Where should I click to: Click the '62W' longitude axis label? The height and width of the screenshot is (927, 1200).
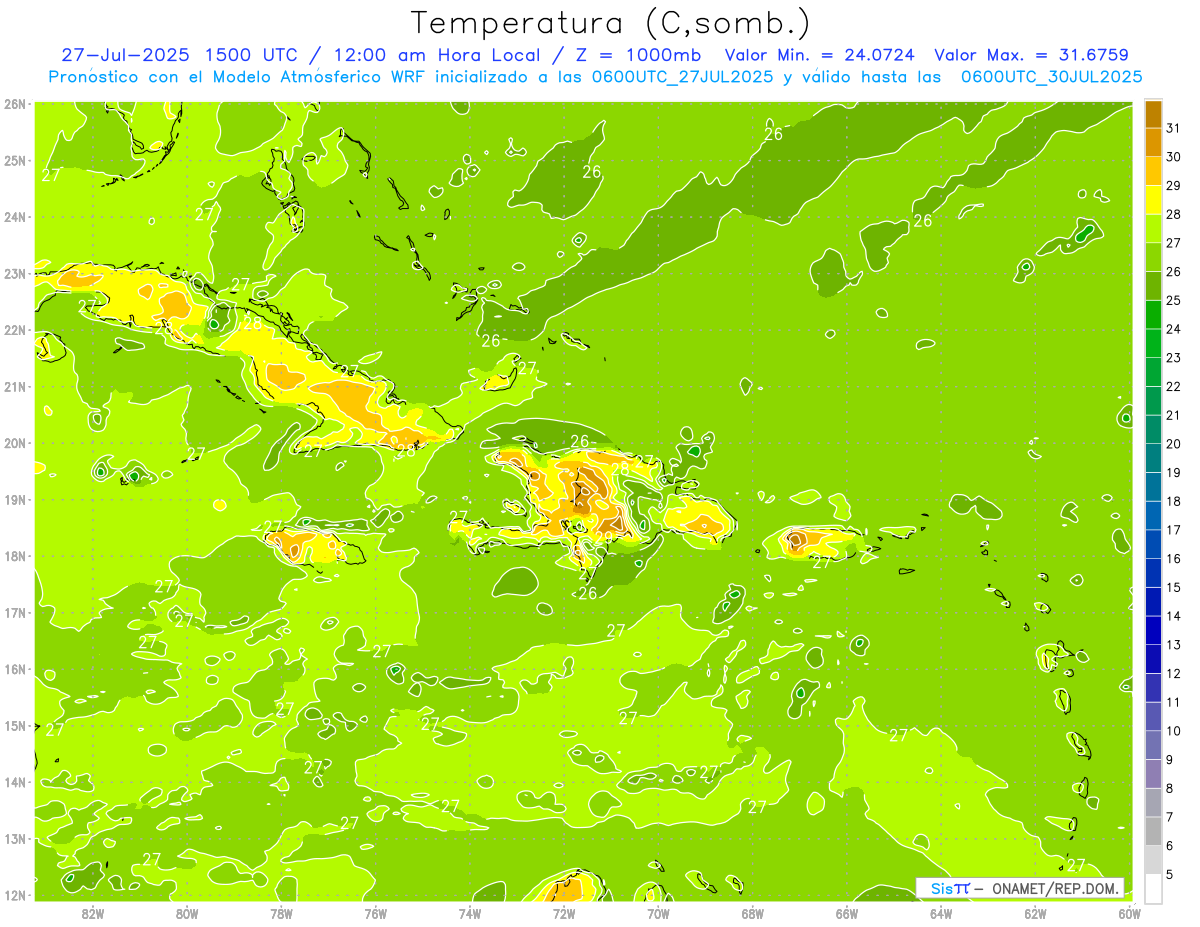[1035, 913]
